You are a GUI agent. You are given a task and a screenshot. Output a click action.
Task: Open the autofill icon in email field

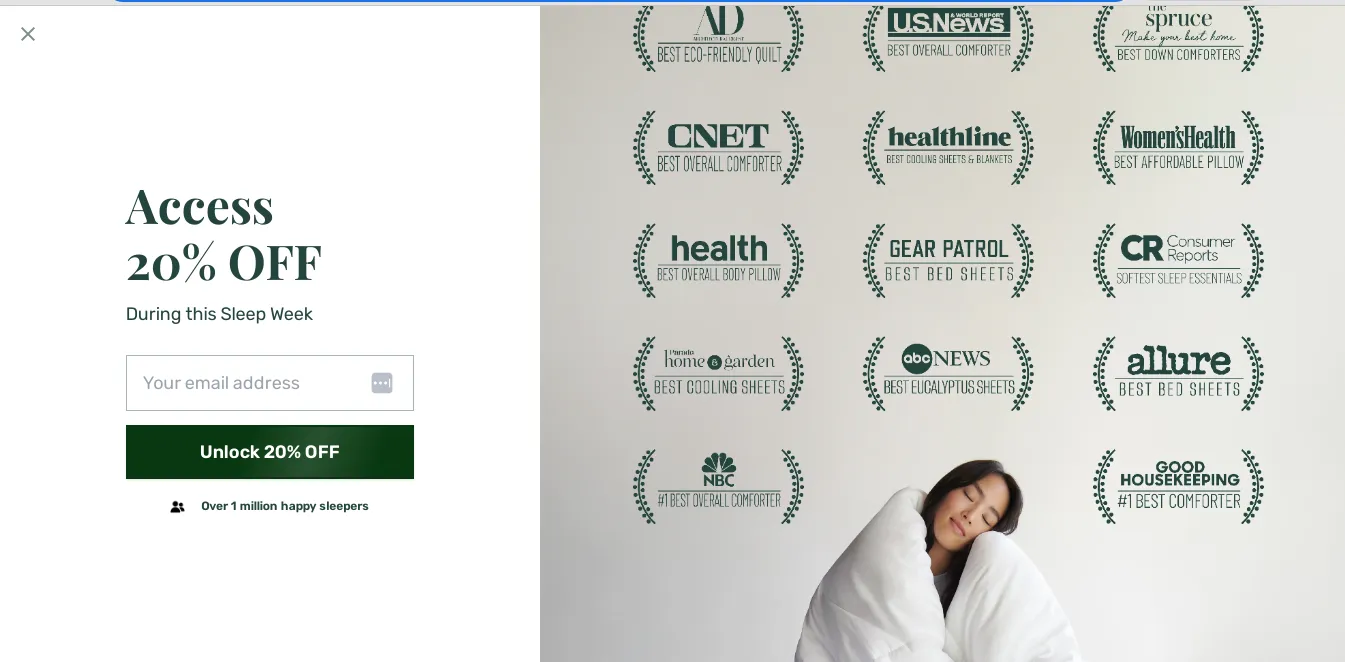[x=382, y=383]
